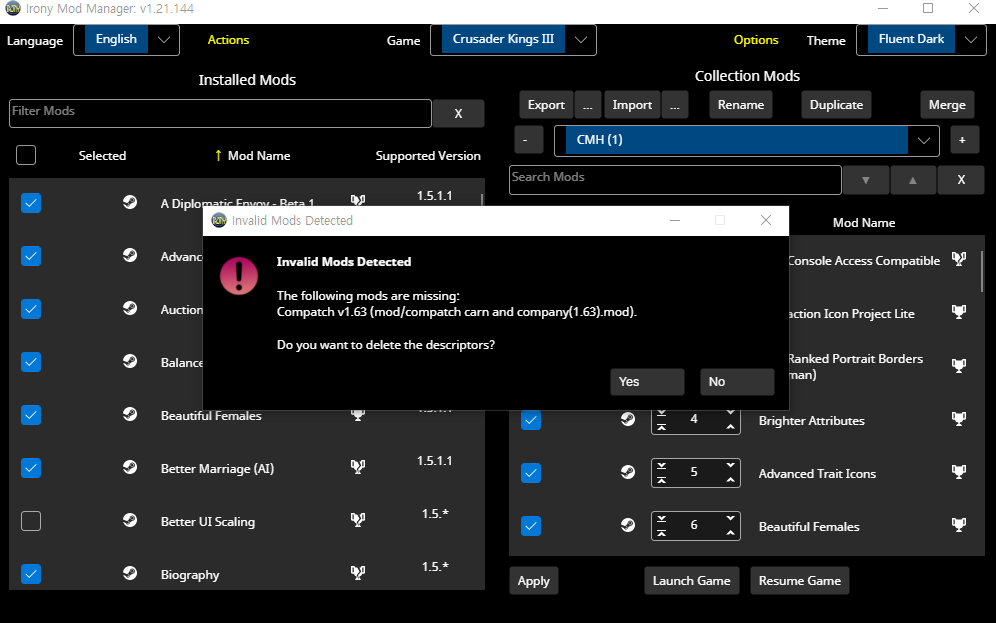The width and height of the screenshot is (996, 623).
Task: Click achievement trophy icon for Better Marriage (AI)
Action: click(358, 467)
